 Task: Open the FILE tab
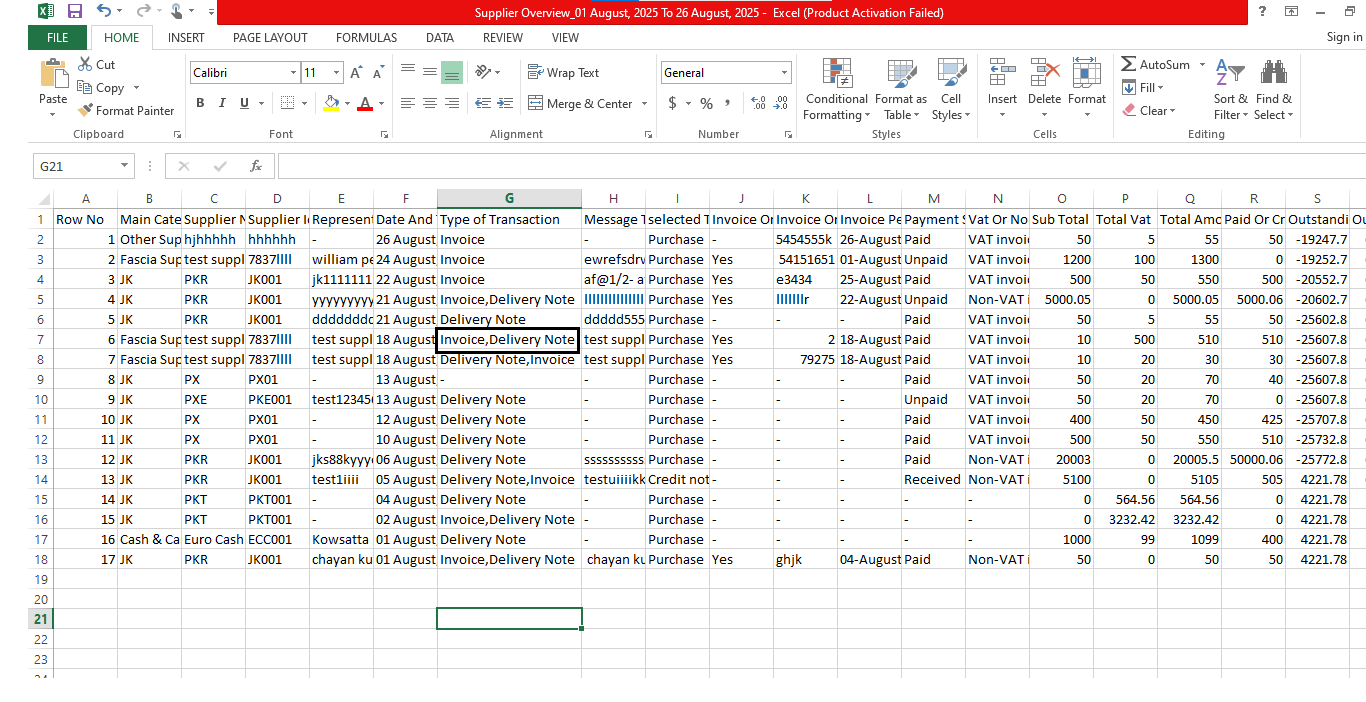(57, 37)
